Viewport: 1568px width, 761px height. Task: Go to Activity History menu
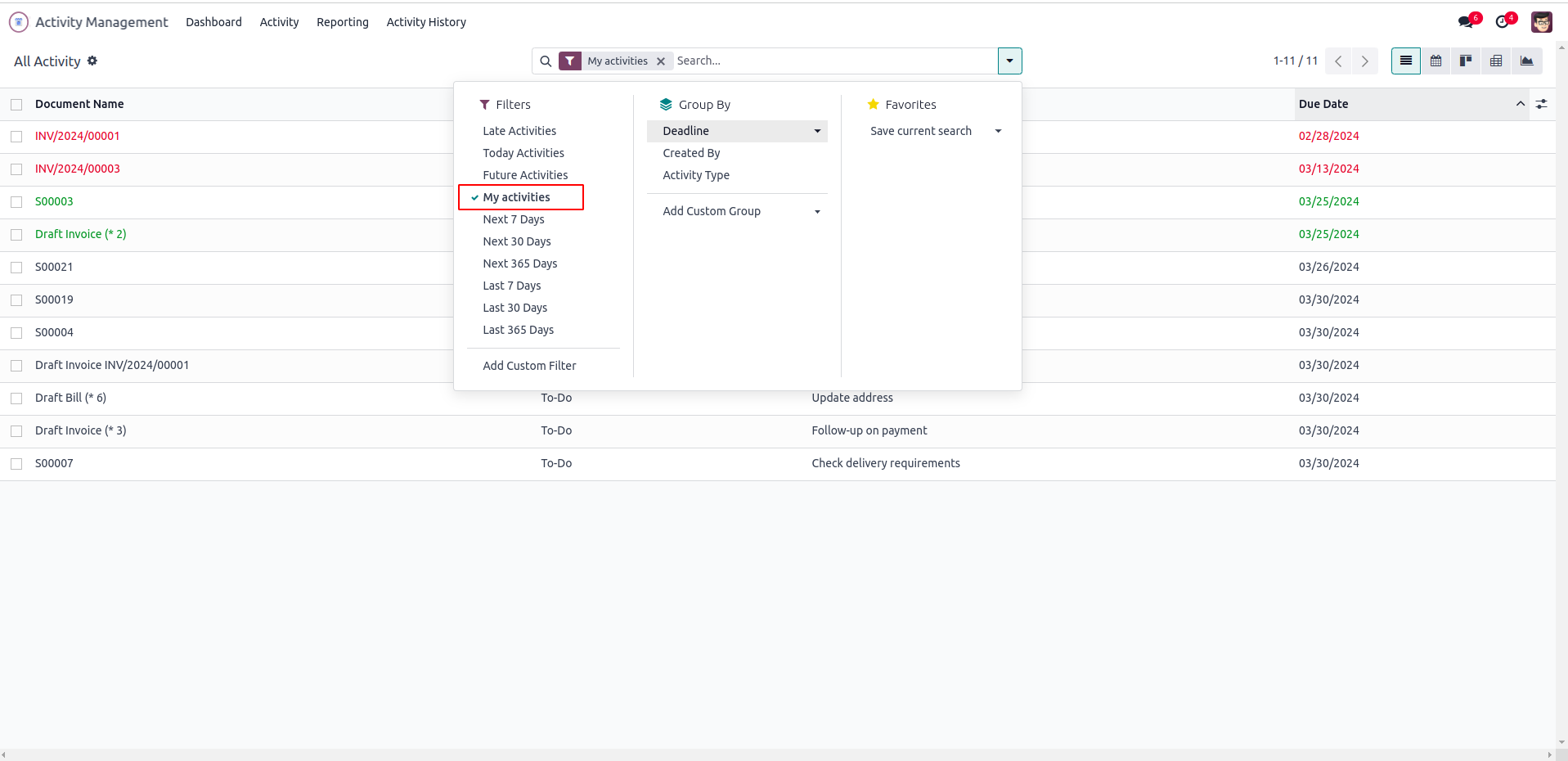click(426, 22)
